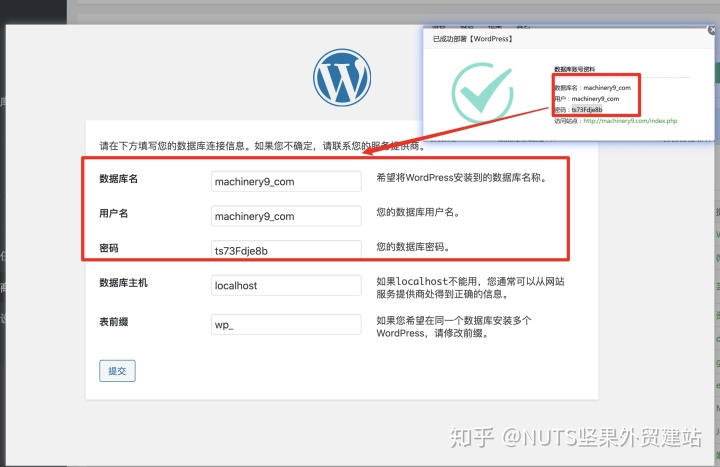Select the 表前缀 label
720x467 pixels.
pyautogui.click(x=113, y=321)
